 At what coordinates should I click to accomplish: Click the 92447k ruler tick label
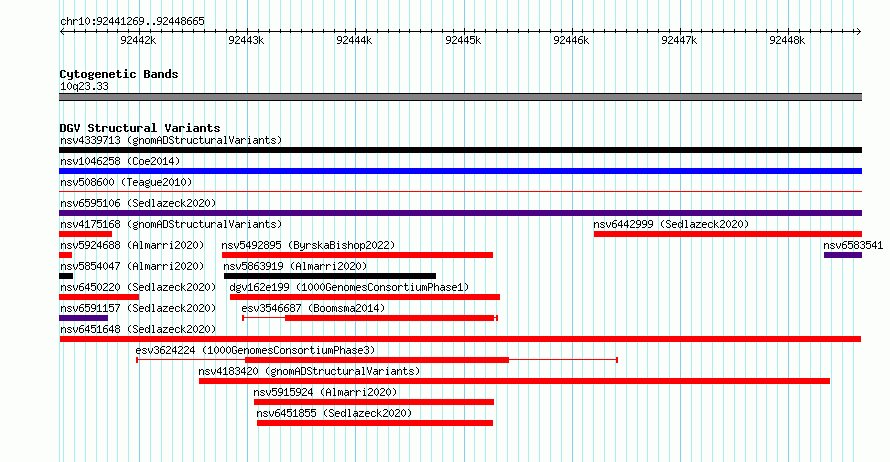[x=679, y=40]
